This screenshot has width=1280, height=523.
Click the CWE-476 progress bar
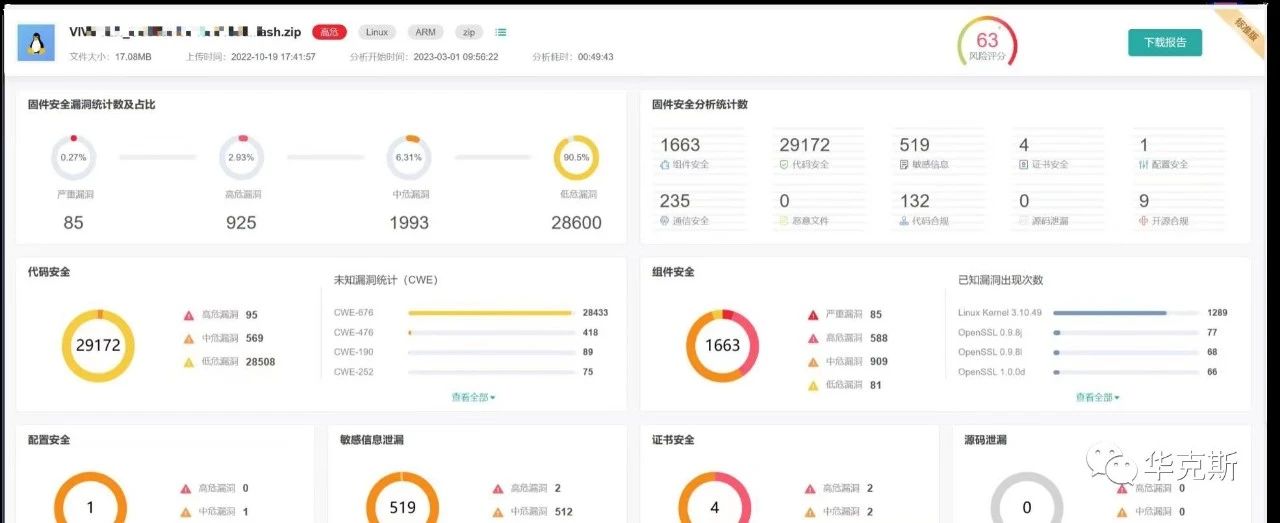[490, 332]
